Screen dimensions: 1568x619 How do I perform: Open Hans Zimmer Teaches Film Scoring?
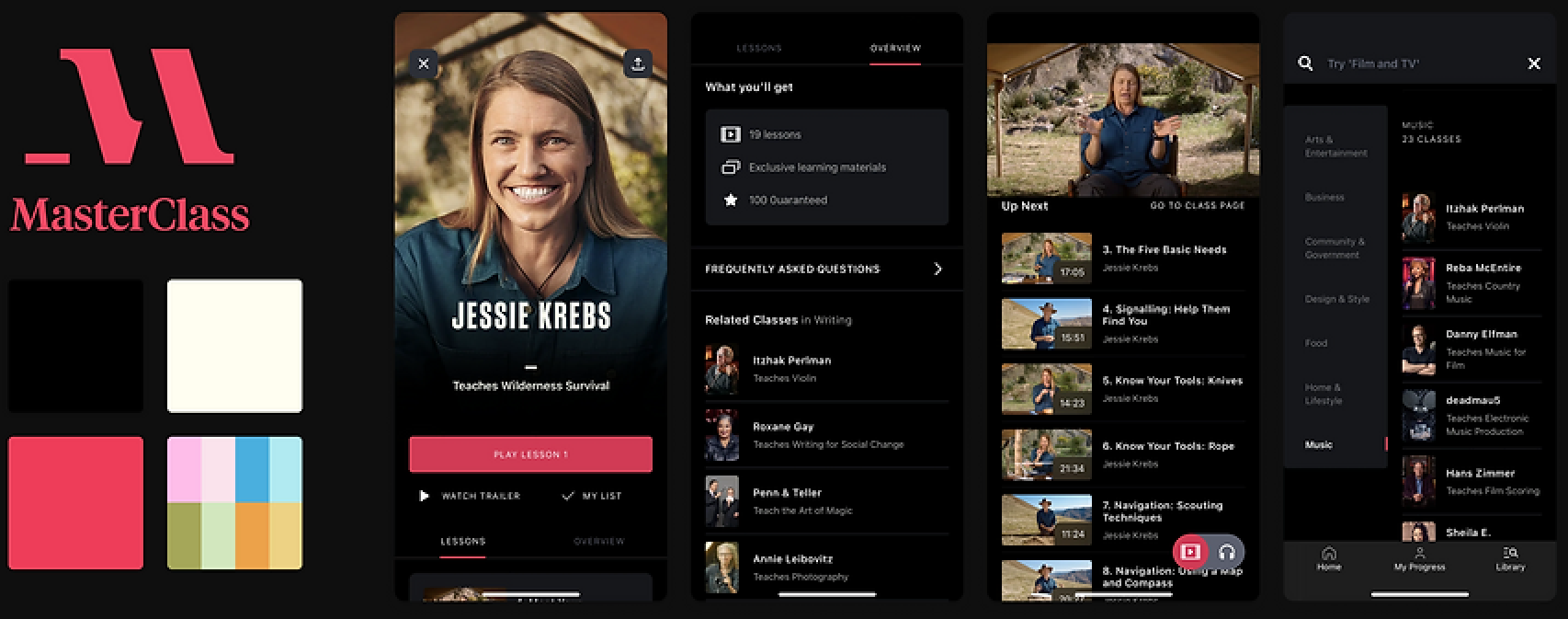[1471, 481]
